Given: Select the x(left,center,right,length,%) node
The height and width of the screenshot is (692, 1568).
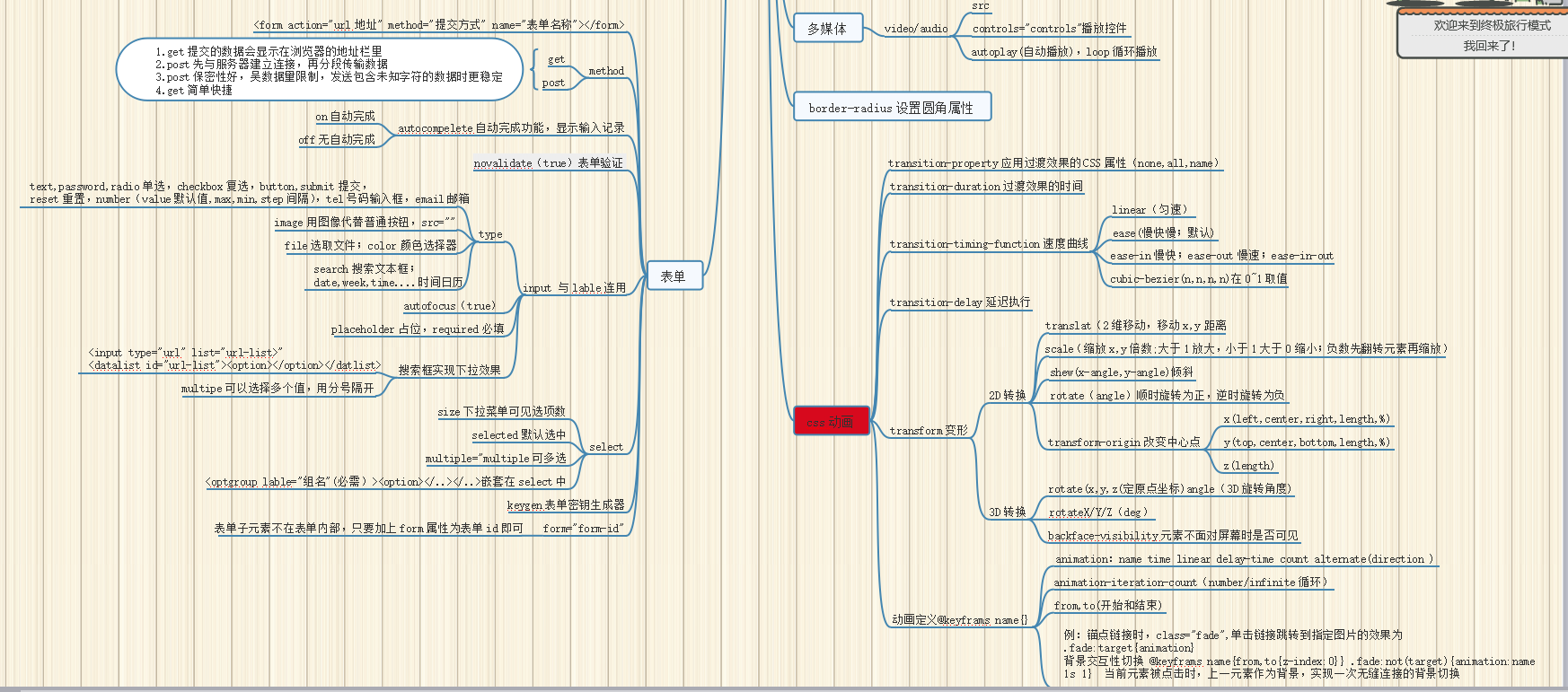Looking at the screenshot, I should pyautogui.click(x=1307, y=419).
